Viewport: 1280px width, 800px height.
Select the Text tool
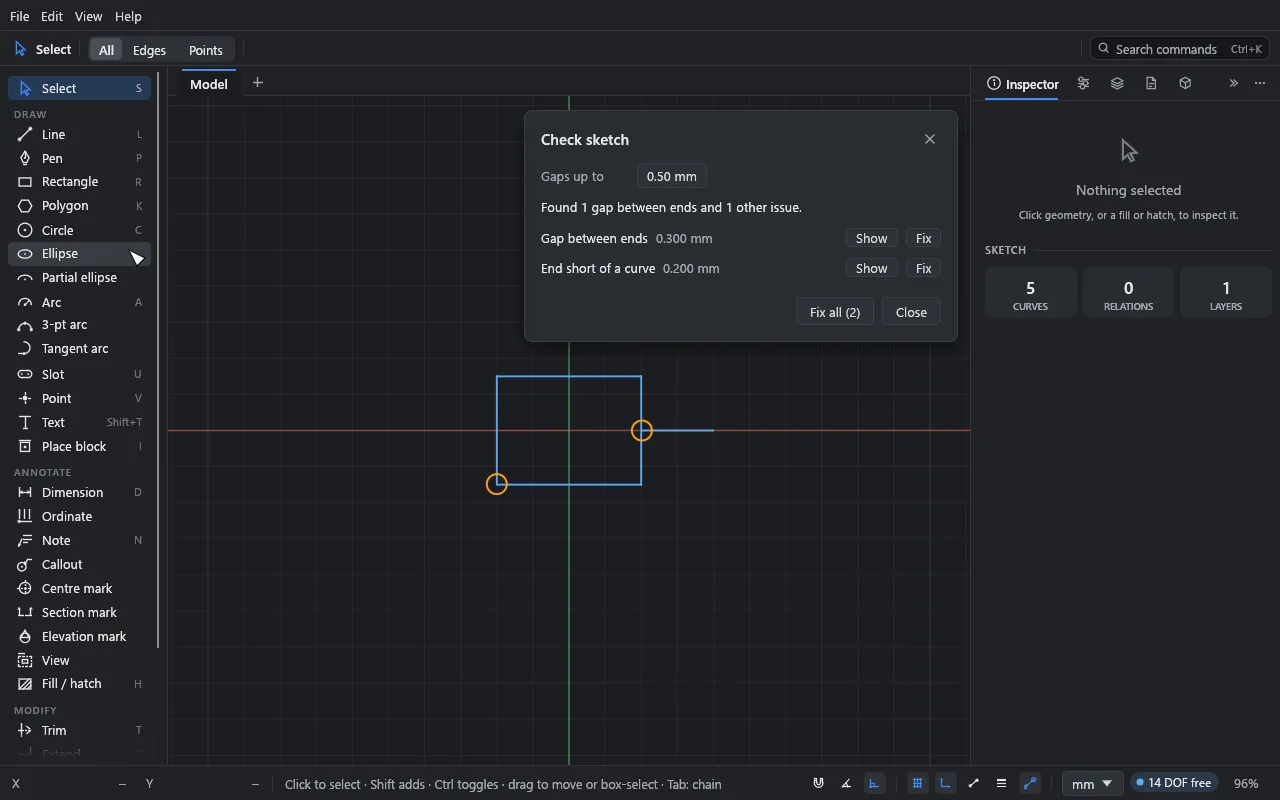(x=80, y=422)
